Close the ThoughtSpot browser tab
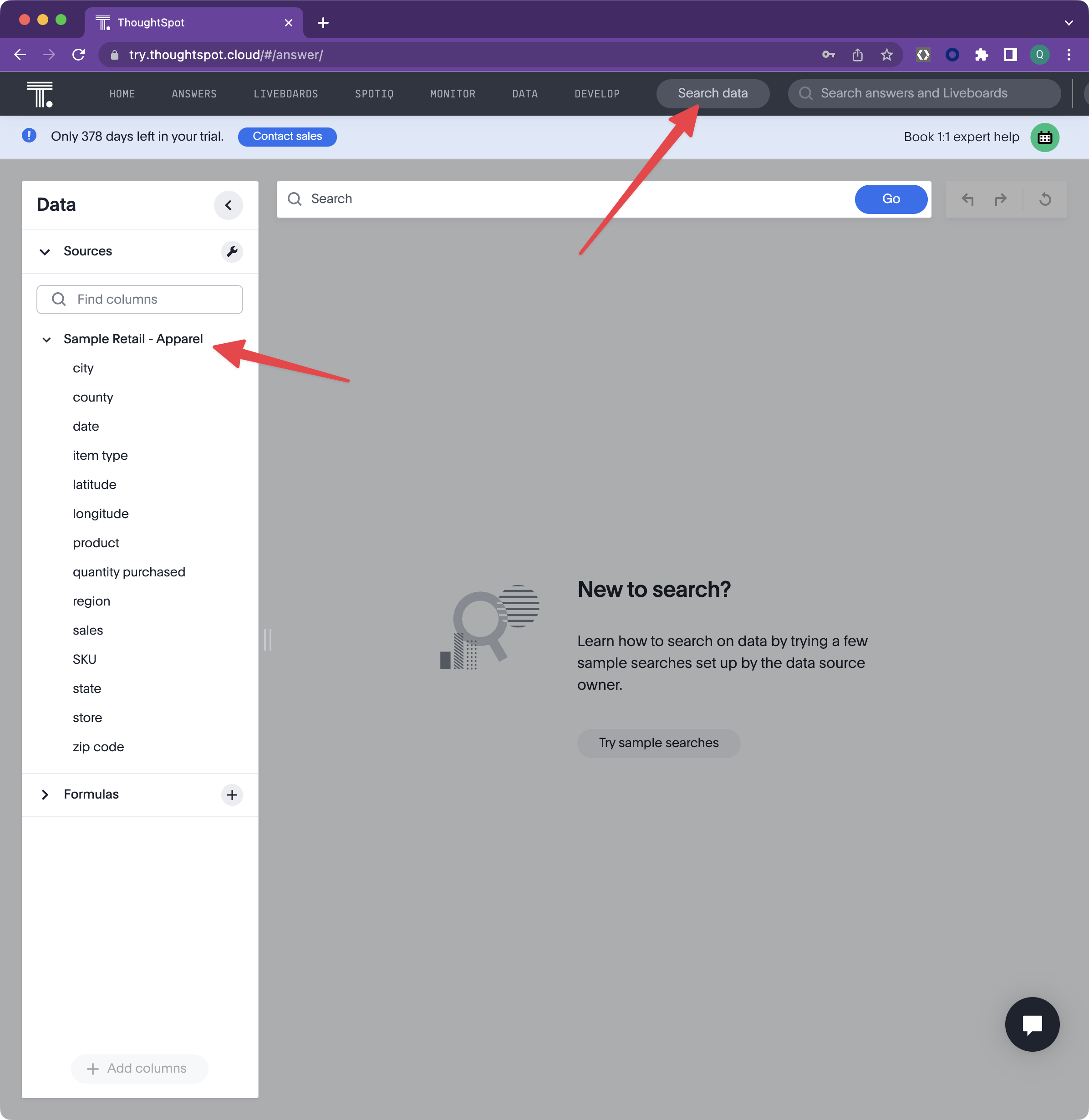1089x1120 pixels. pyautogui.click(x=288, y=22)
